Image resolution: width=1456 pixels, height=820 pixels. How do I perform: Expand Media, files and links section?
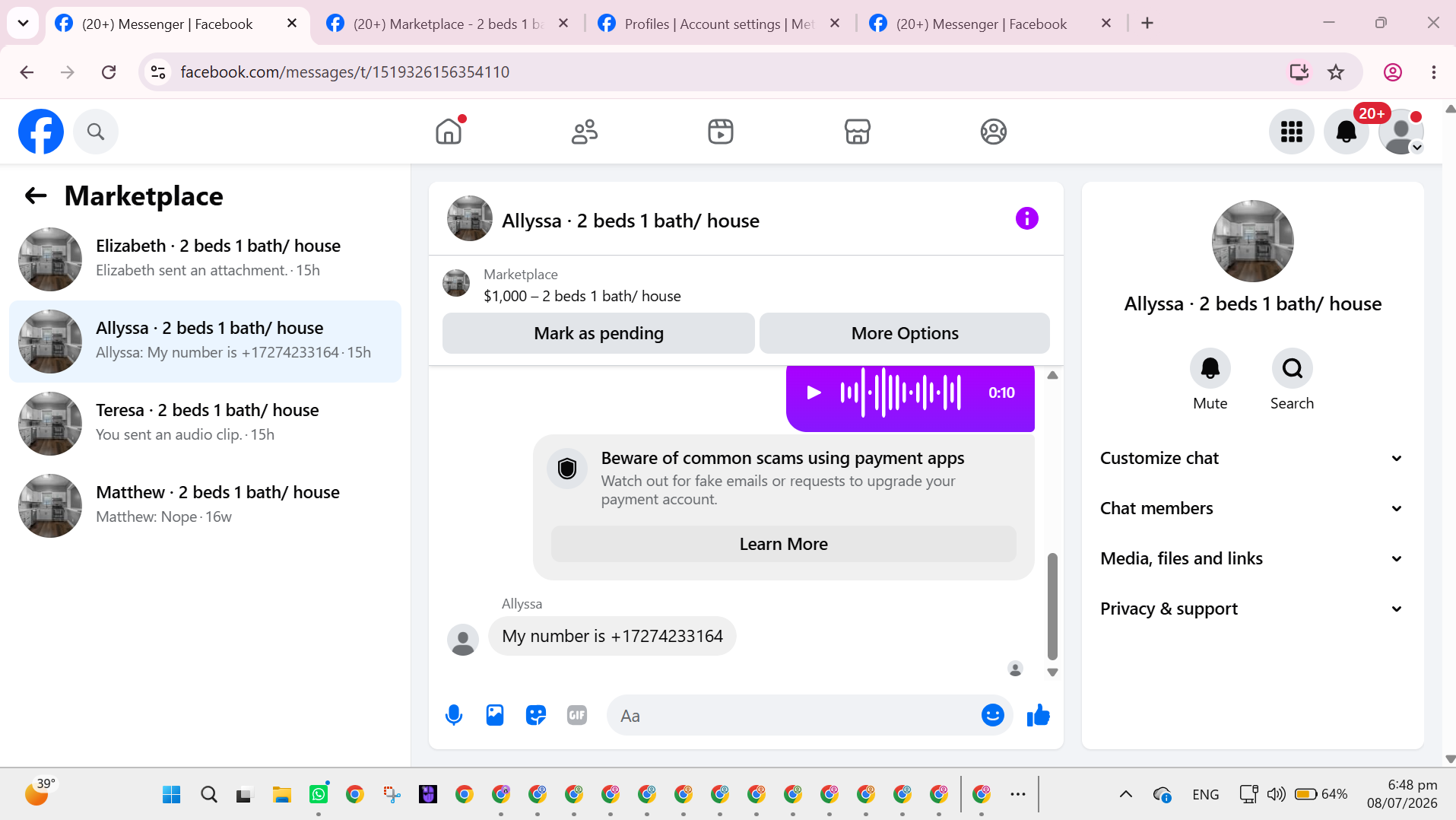(1251, 558)
